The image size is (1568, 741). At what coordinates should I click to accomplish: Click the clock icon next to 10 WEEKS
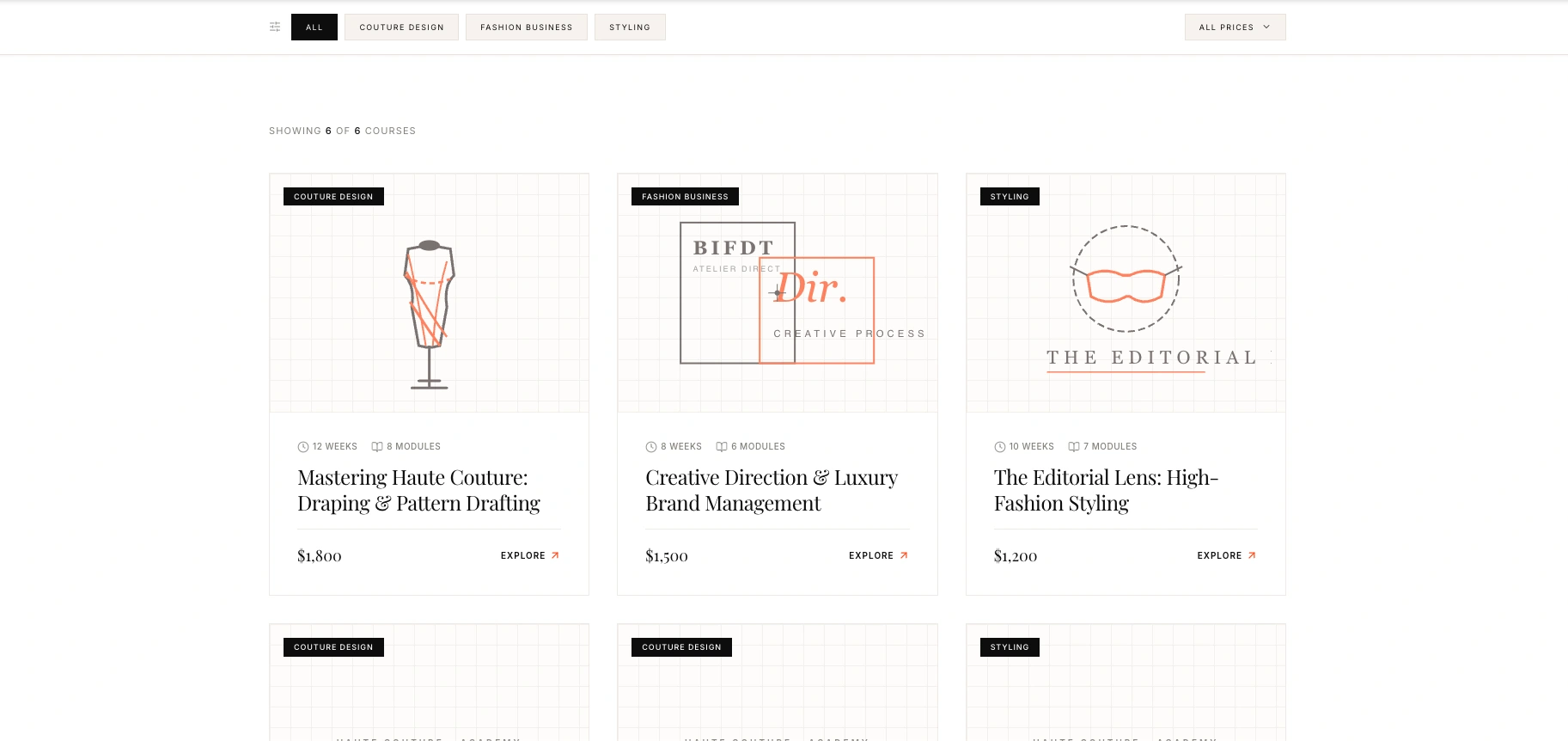click(x=1000, y=447)
